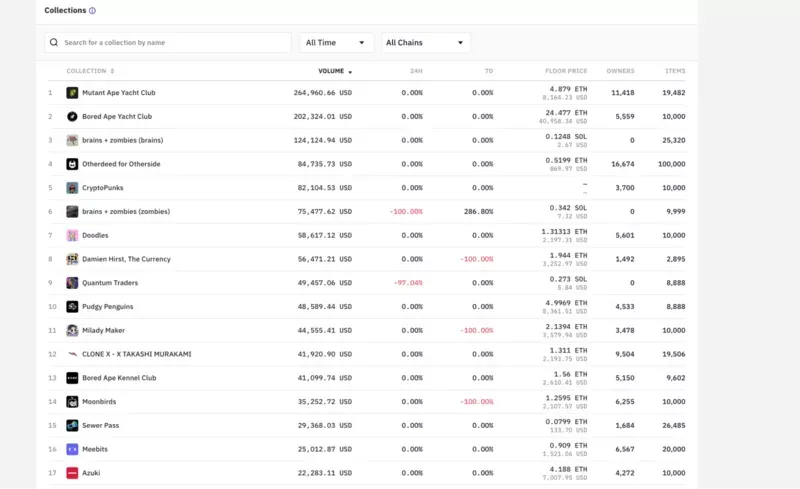Click volume value 202,324.01 USD
This screenshot has height=489, width=800.
322,116
